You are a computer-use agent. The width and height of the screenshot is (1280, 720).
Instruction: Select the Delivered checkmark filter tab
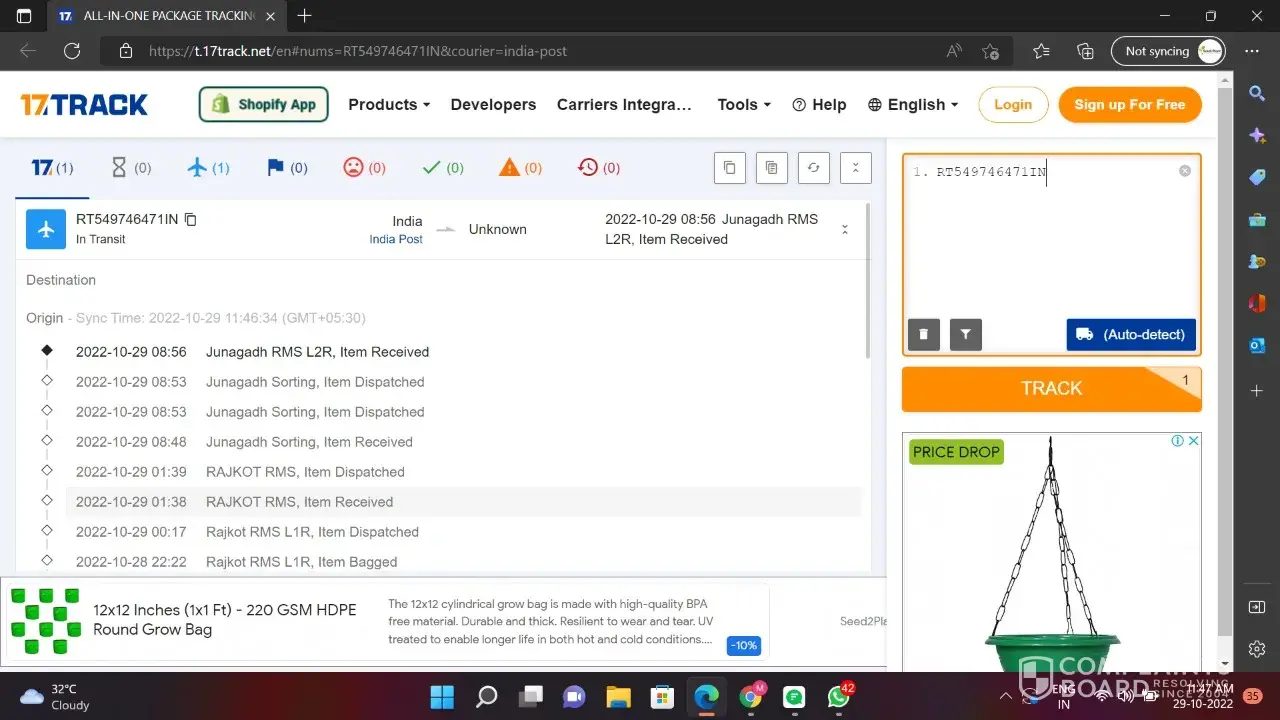tap(442, 168)
